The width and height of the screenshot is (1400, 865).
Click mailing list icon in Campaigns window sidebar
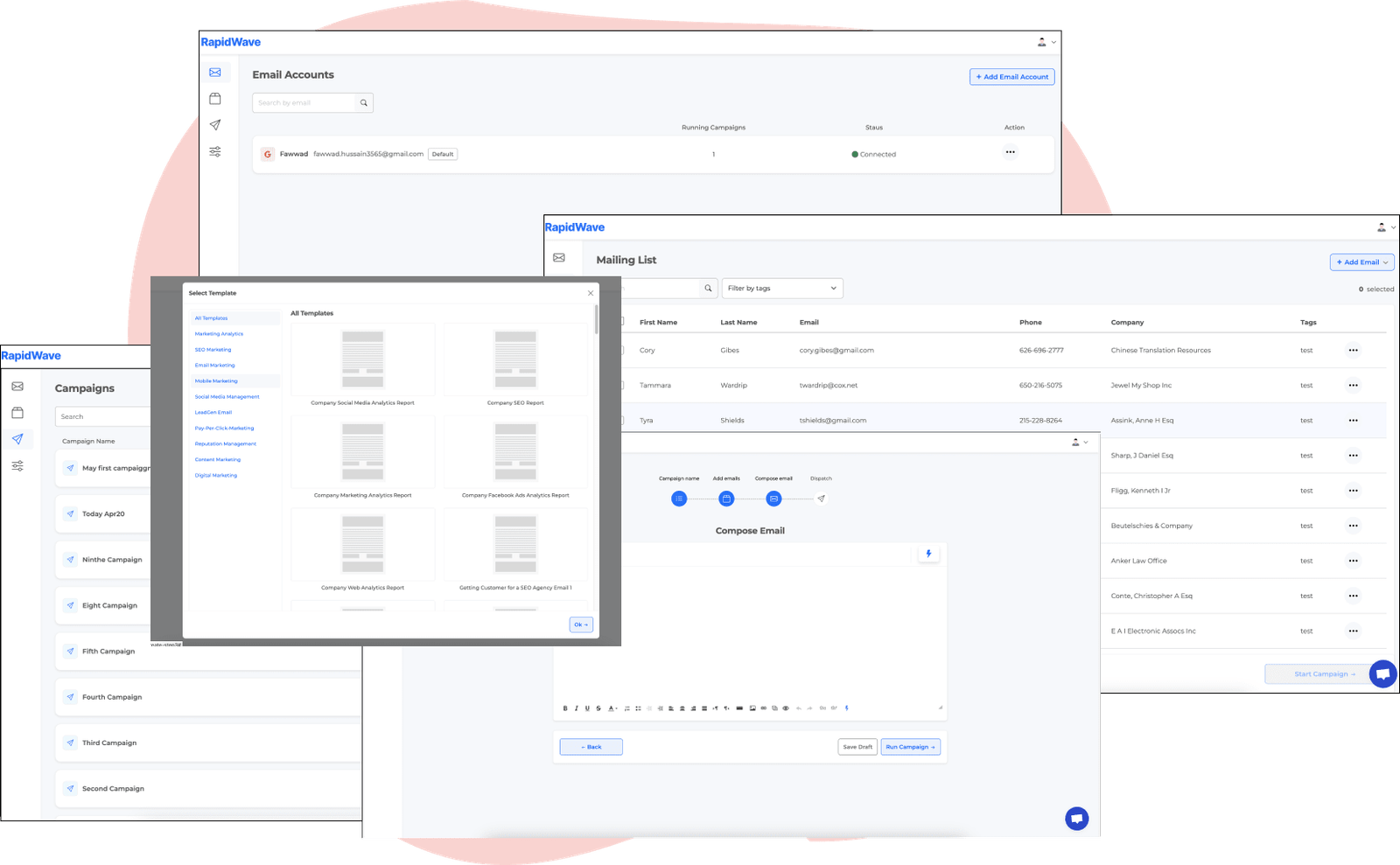(17, 413)
